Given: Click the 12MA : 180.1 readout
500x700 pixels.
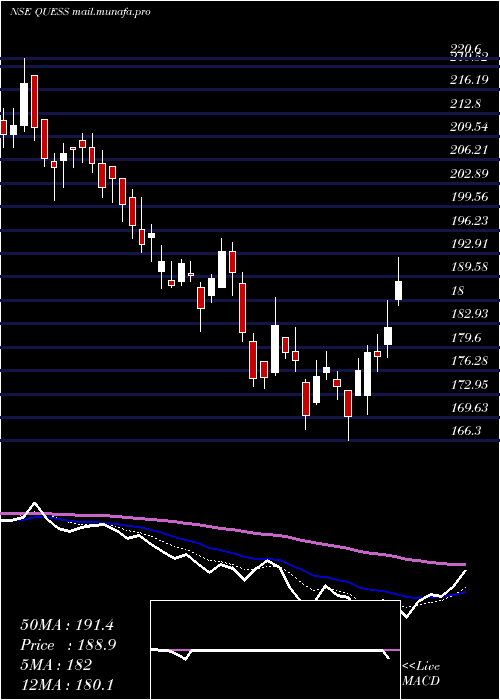Looking at the screenshot, I should [67, 684].
